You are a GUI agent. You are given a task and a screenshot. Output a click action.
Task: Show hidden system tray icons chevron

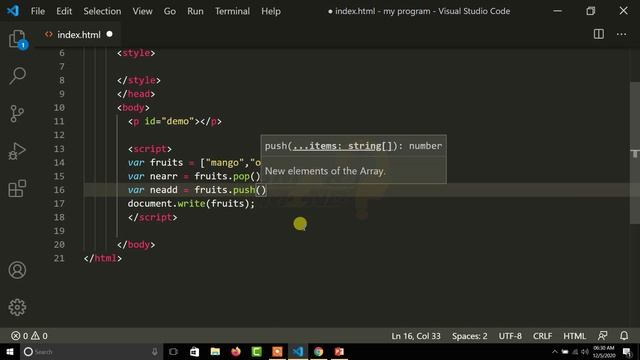point(554,351)
